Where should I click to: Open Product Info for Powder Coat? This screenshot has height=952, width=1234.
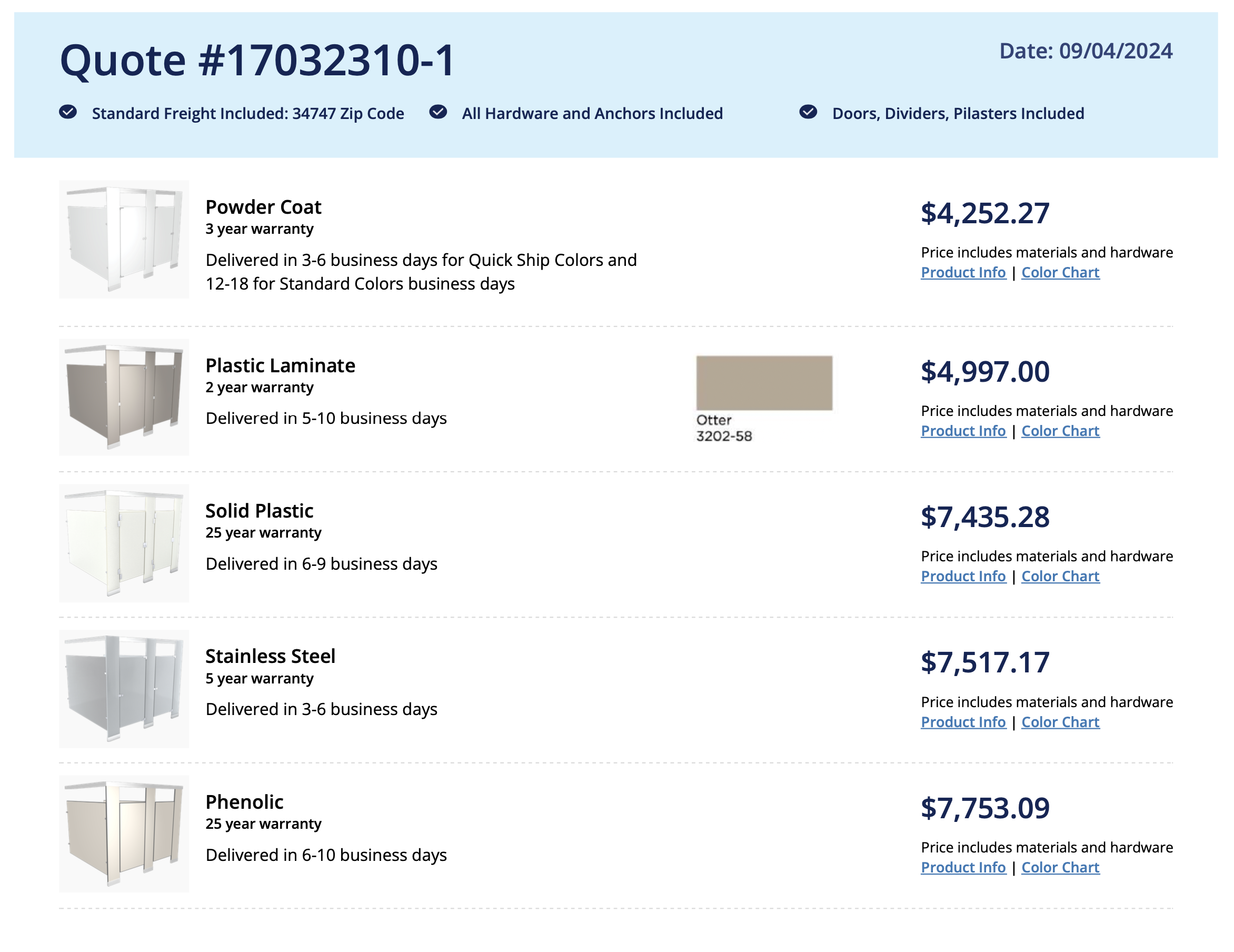(963, 272)
